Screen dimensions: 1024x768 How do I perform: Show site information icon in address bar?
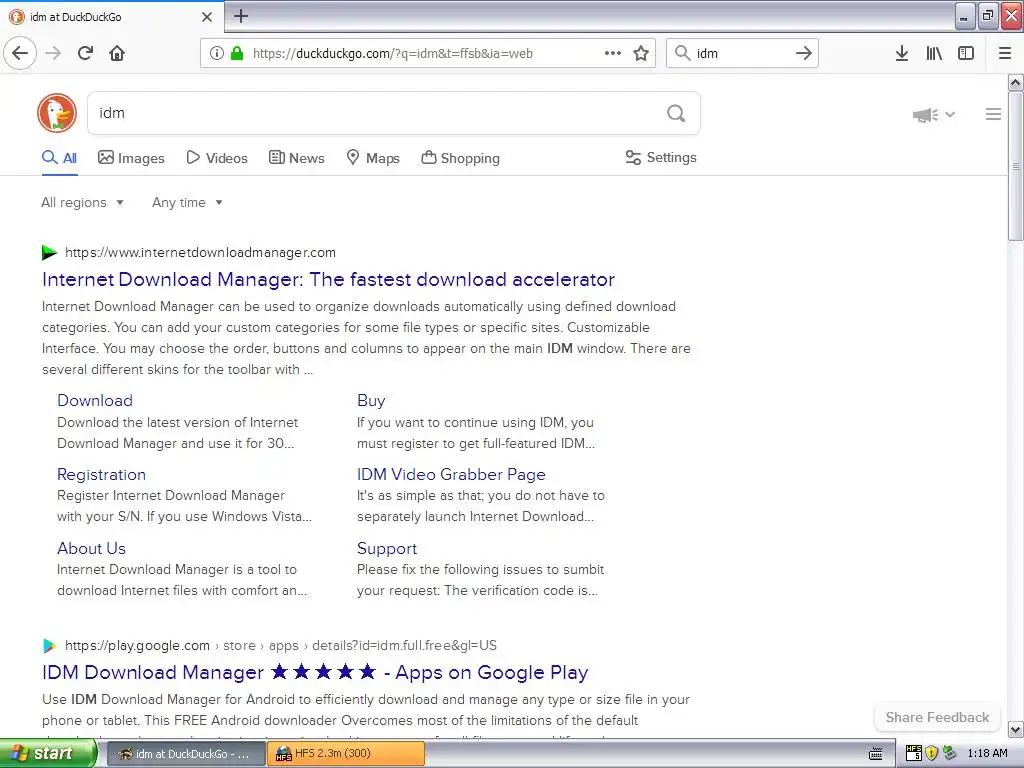coord(216,53)
